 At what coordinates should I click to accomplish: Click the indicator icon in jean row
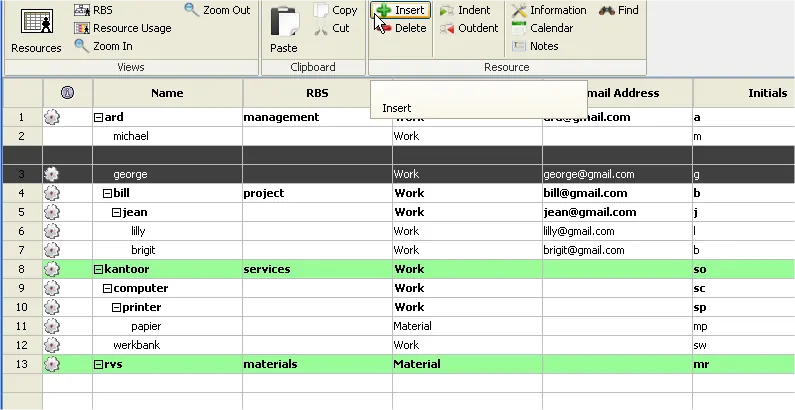point(52,212)
